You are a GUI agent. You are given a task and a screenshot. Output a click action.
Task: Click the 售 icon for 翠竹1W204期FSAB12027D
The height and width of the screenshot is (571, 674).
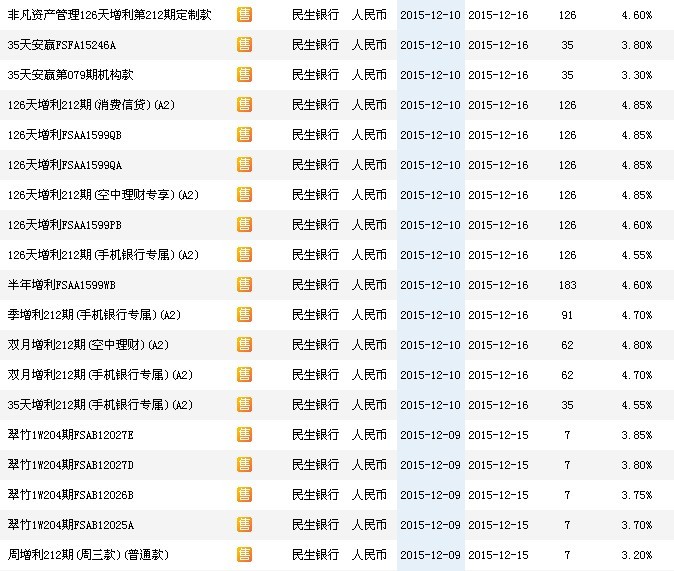pos(244,465)
